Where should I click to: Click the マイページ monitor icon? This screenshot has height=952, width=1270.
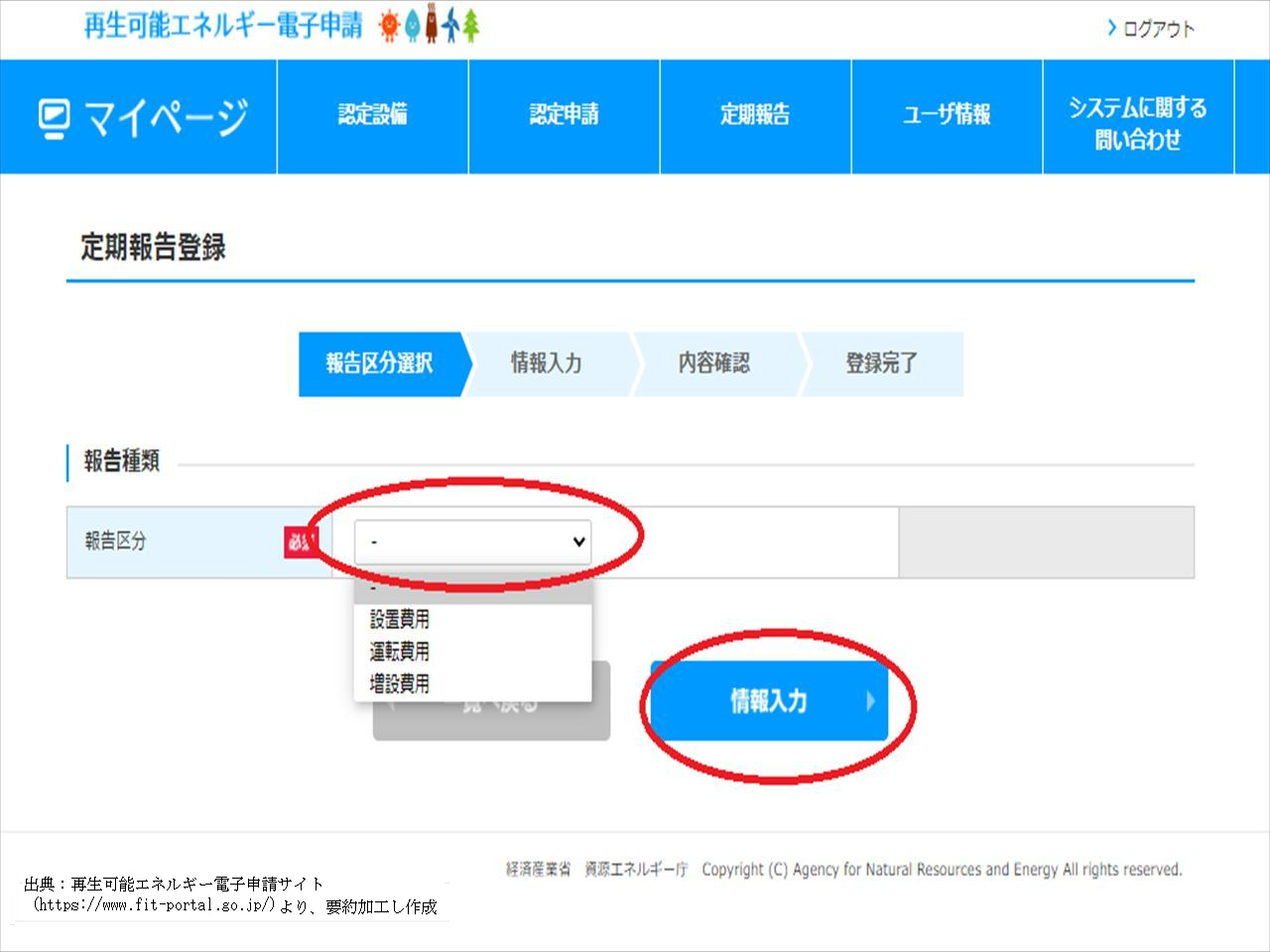(53, 116)
